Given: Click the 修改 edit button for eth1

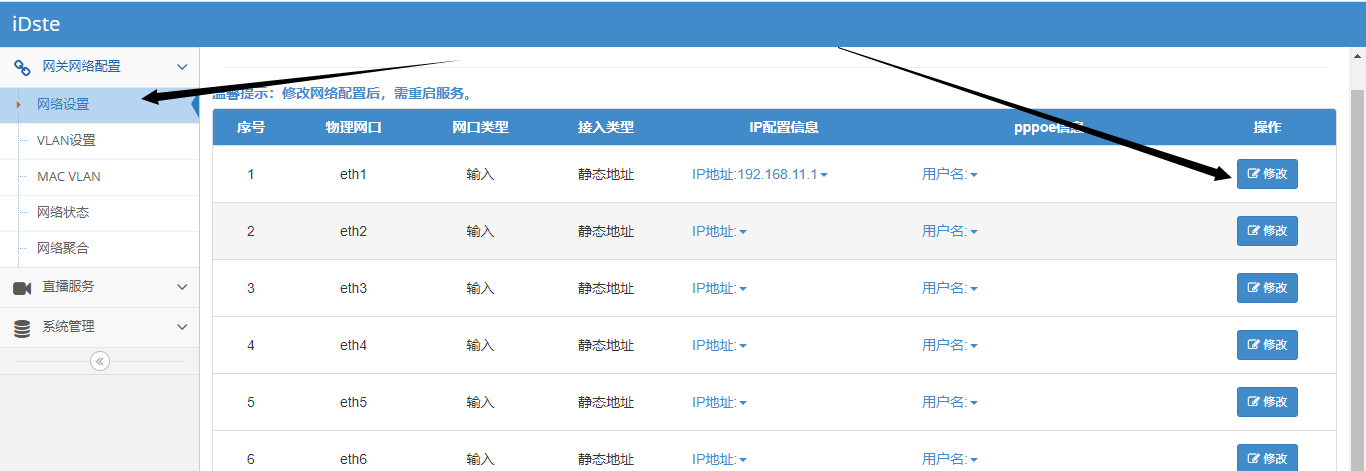Looking at the screenshot, I should pyautogui.click(x=1267, y=174).
